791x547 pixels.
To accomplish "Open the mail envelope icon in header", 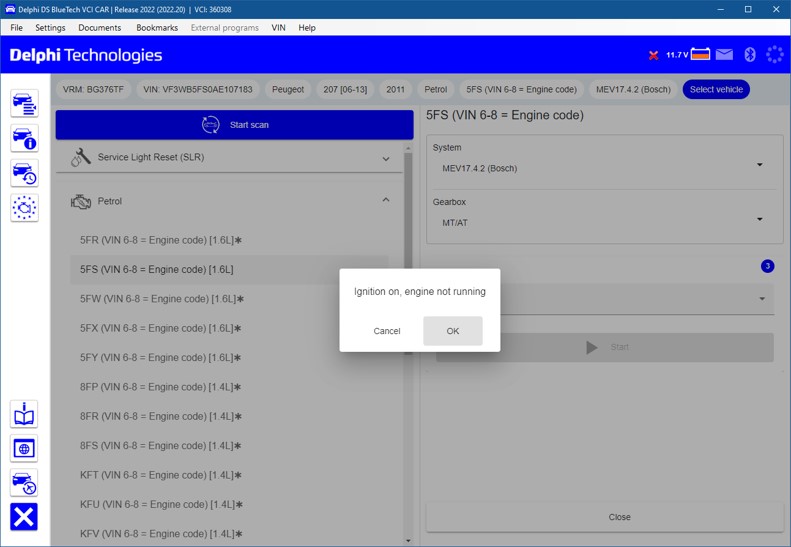I will 724,54.
